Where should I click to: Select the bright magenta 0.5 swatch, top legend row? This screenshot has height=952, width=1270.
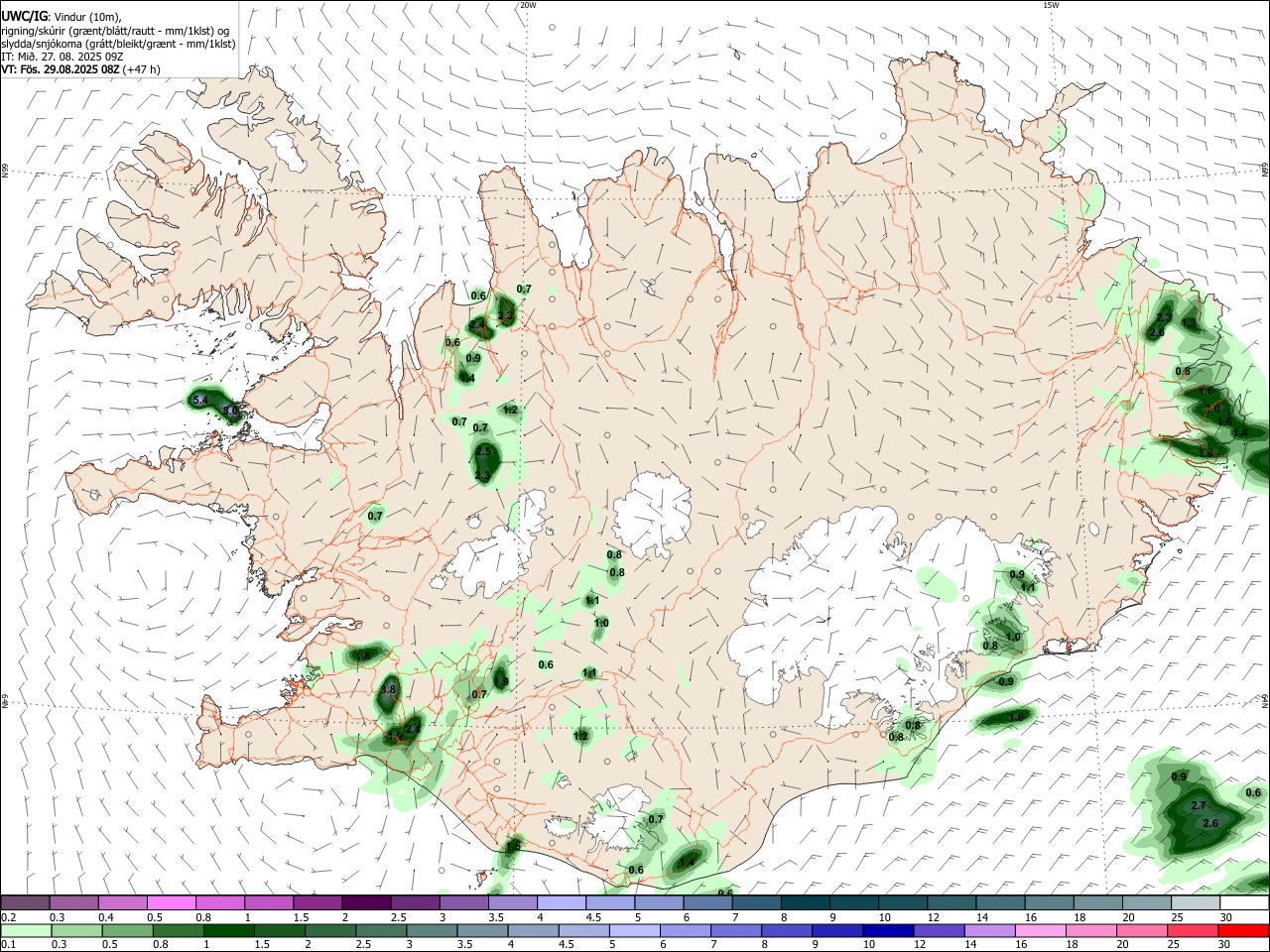171,903
